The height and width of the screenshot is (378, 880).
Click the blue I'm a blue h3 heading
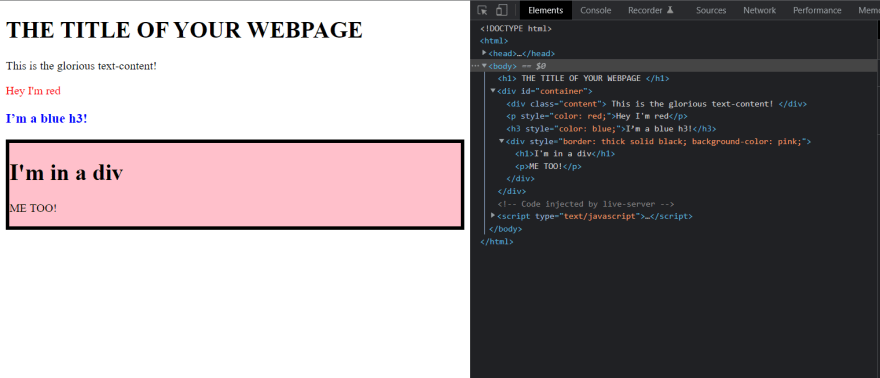click(47, 118)
